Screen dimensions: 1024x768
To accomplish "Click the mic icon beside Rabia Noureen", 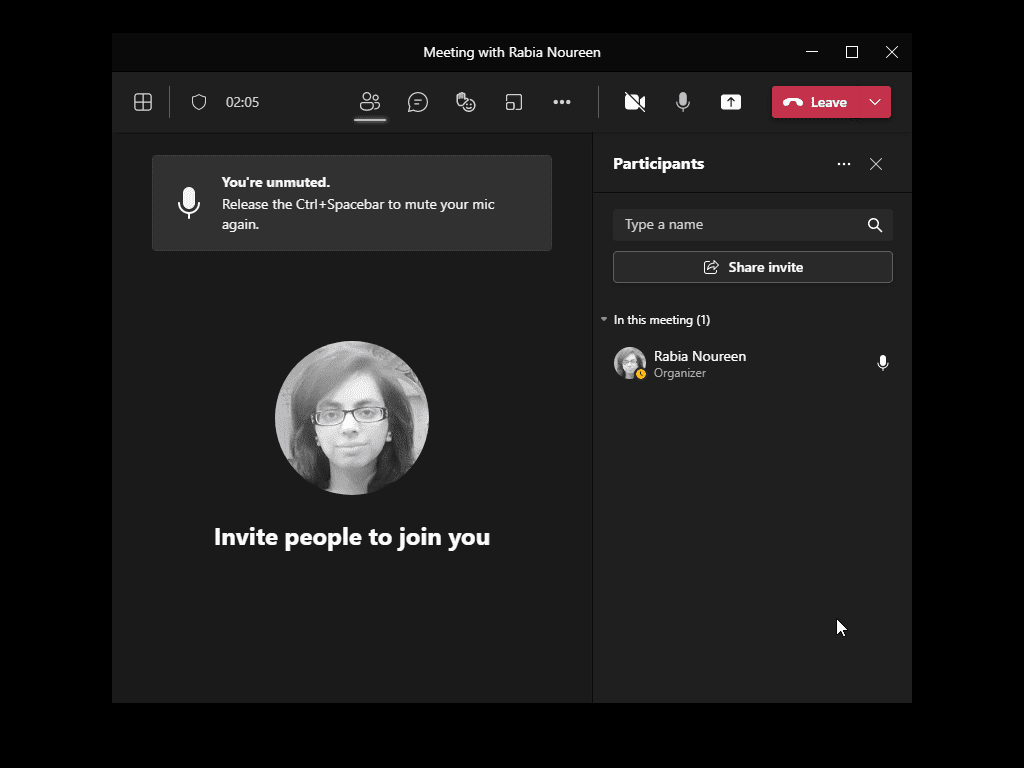I will (883, 363).
